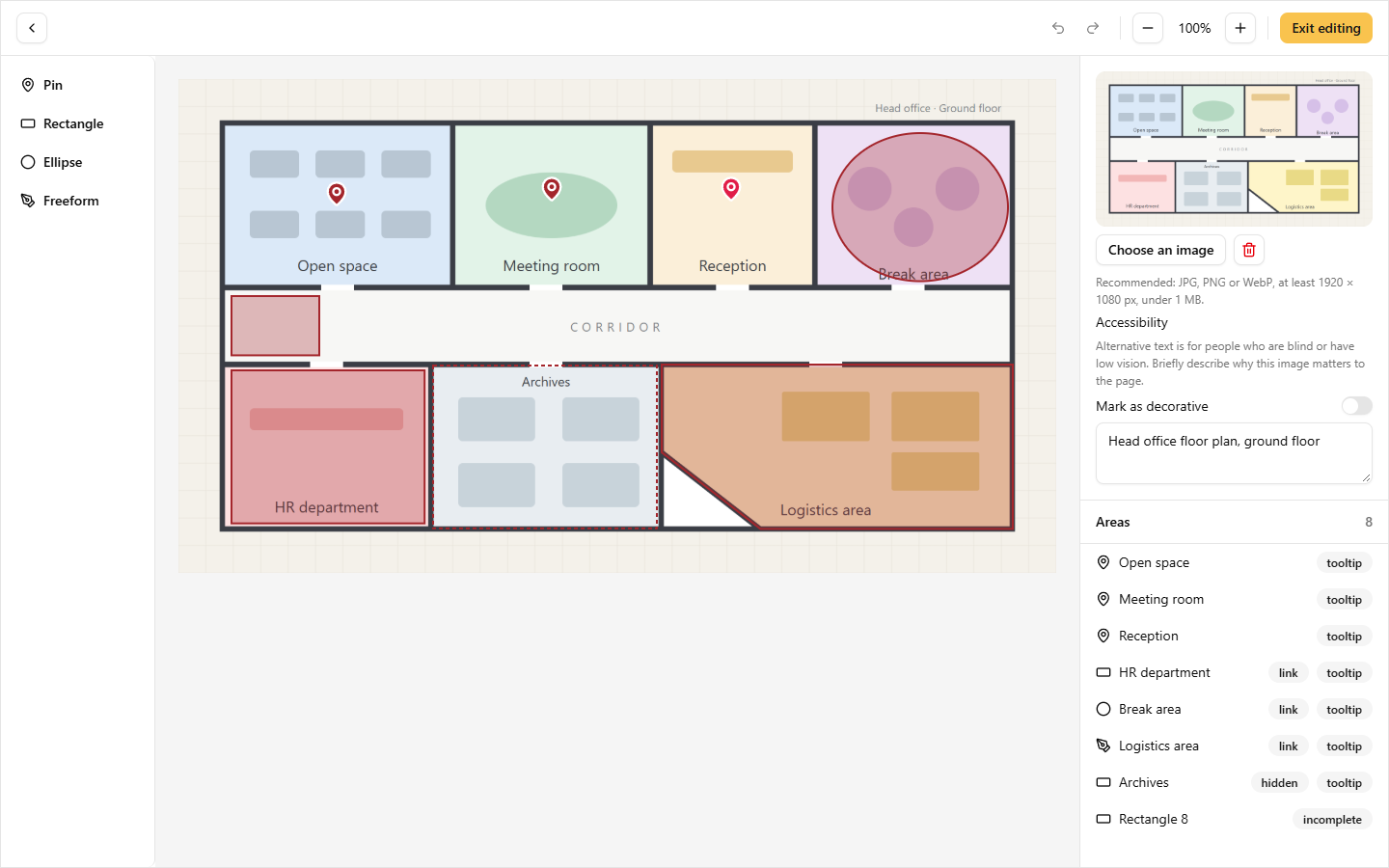Image resolution: width=1389 pixels, height=868 pixels.
Task: Click the floor plan thumbnail preview
Action: point(1234,149)
